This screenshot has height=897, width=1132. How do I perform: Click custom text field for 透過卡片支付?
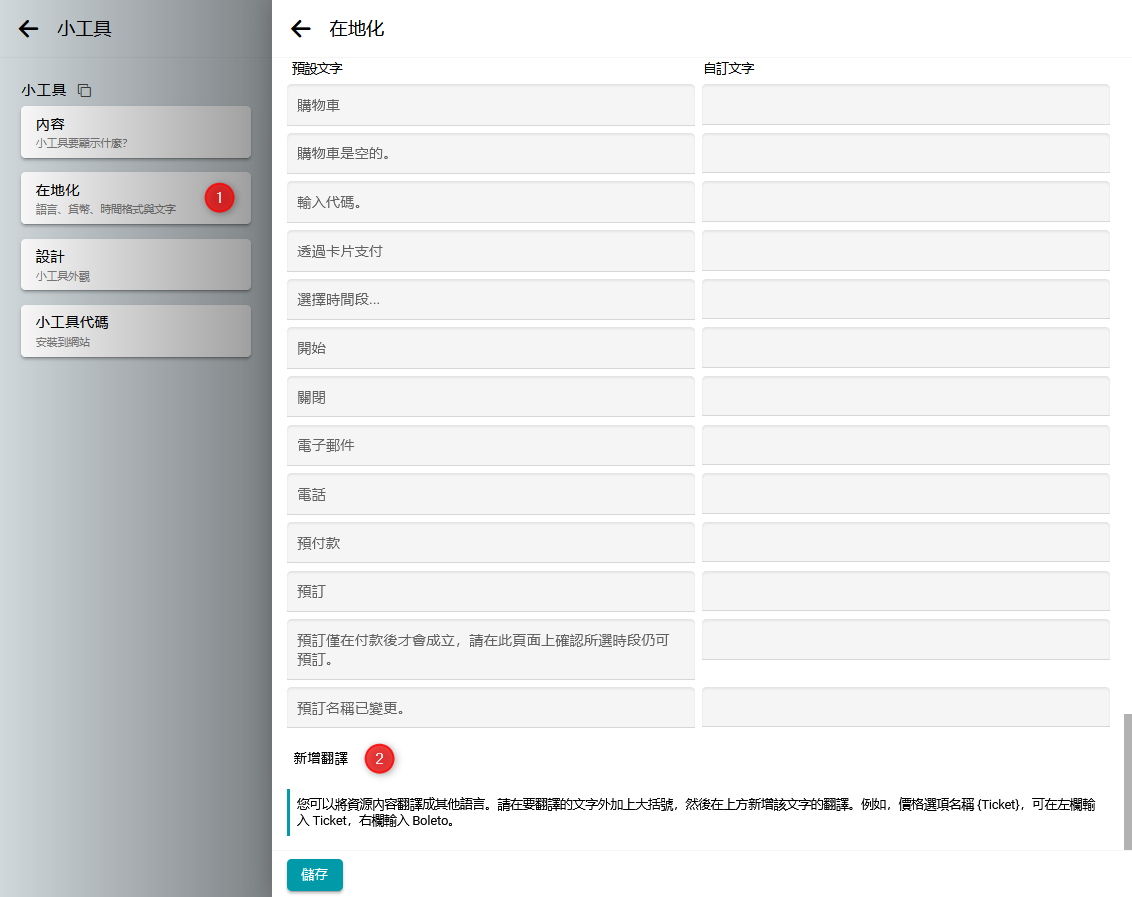pyautogui.click(x=905, y=251)
